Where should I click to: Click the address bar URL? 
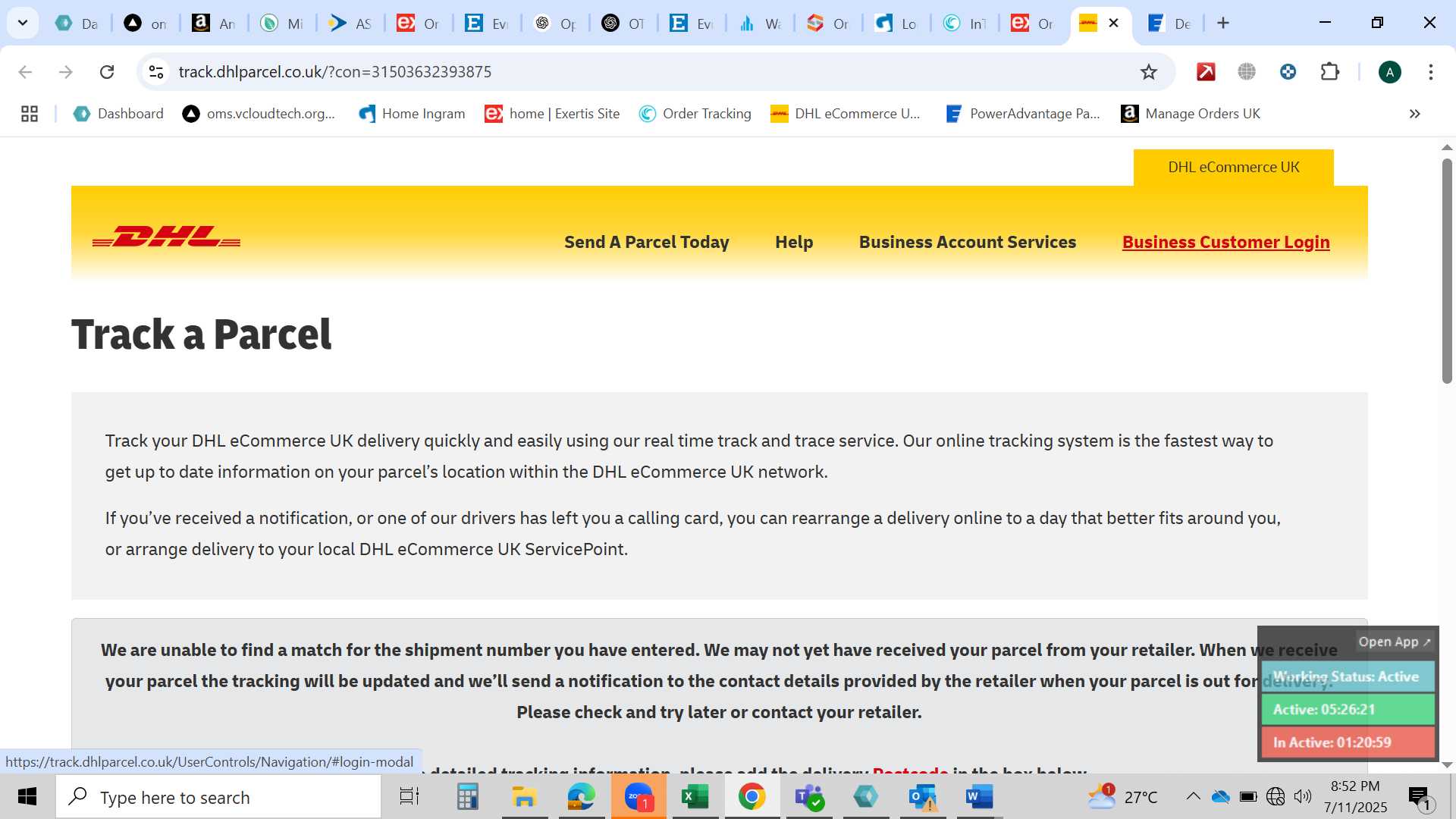tap(335, 72)
